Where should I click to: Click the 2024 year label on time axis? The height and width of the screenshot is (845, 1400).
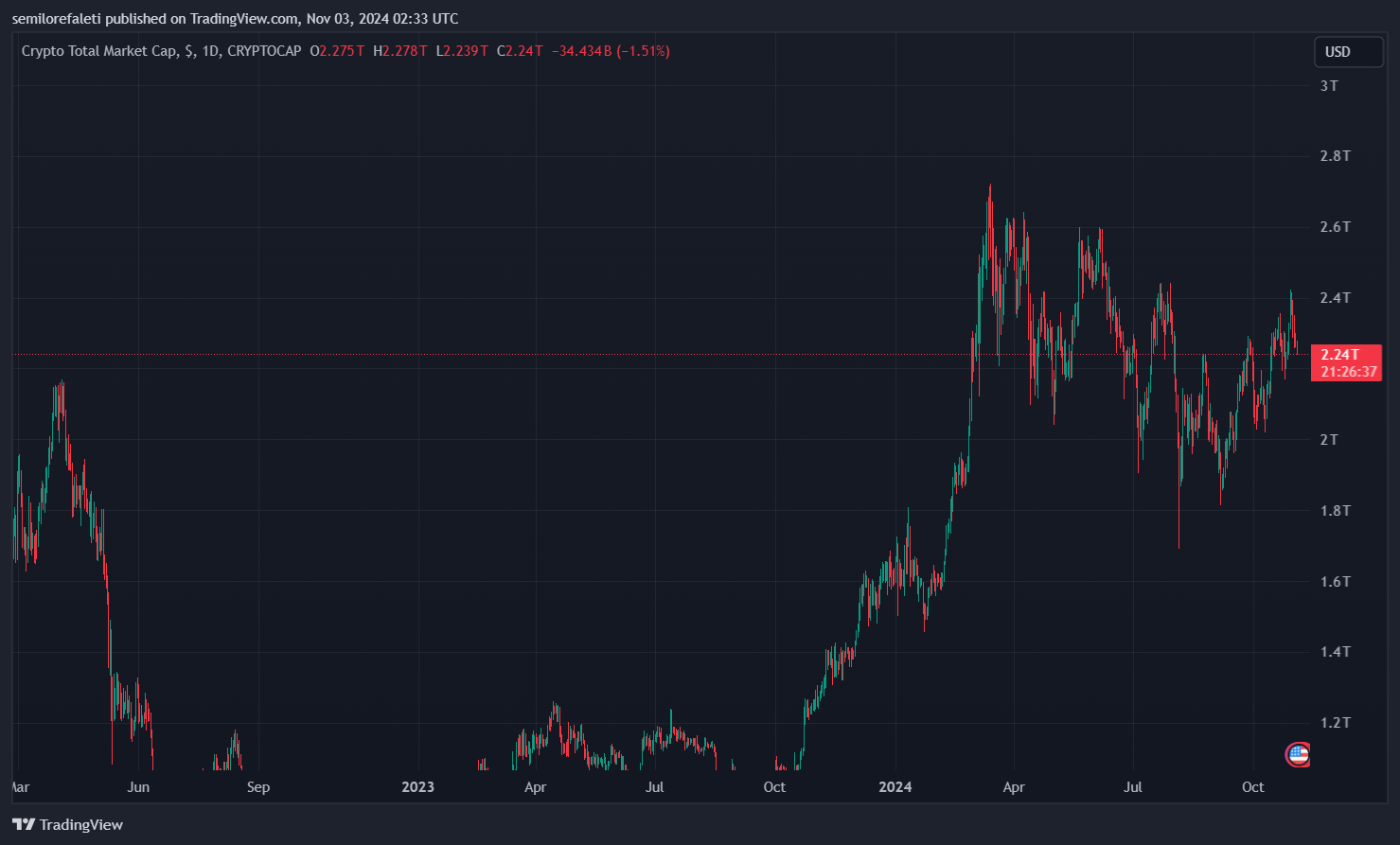click(895, 787)
